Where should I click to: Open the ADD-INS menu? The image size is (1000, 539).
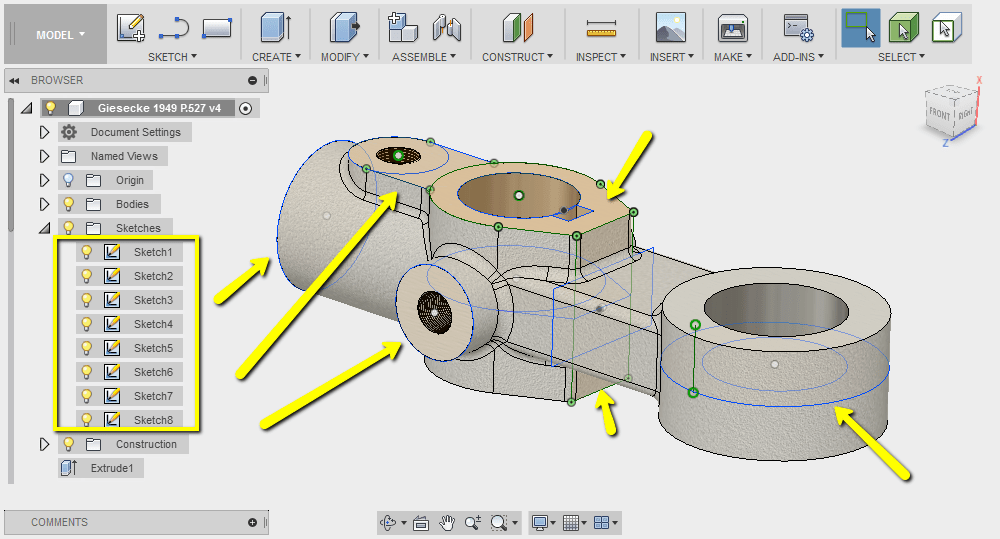pyautogui.click(x=798, y=57)
